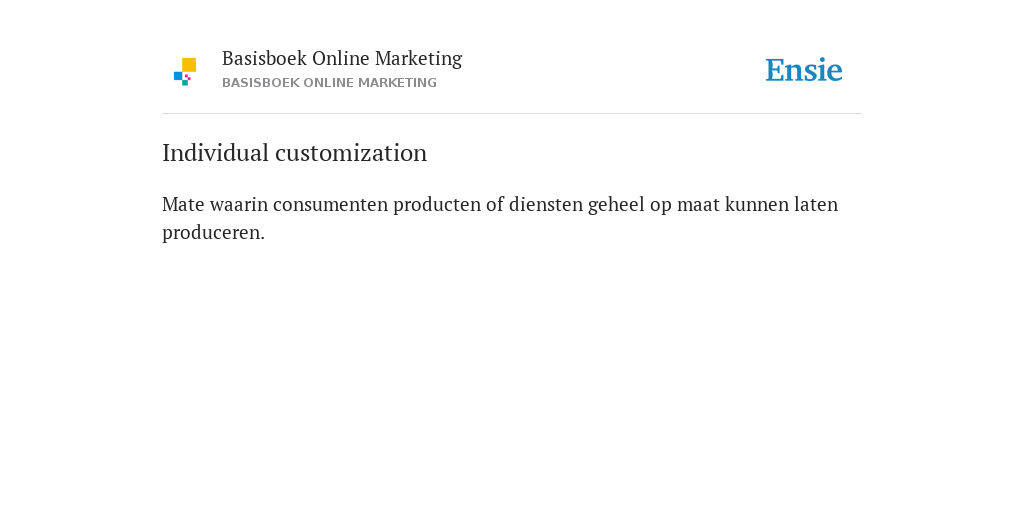
Task: Click the word diensten in the definition
Action: click(x=545, y=204)
